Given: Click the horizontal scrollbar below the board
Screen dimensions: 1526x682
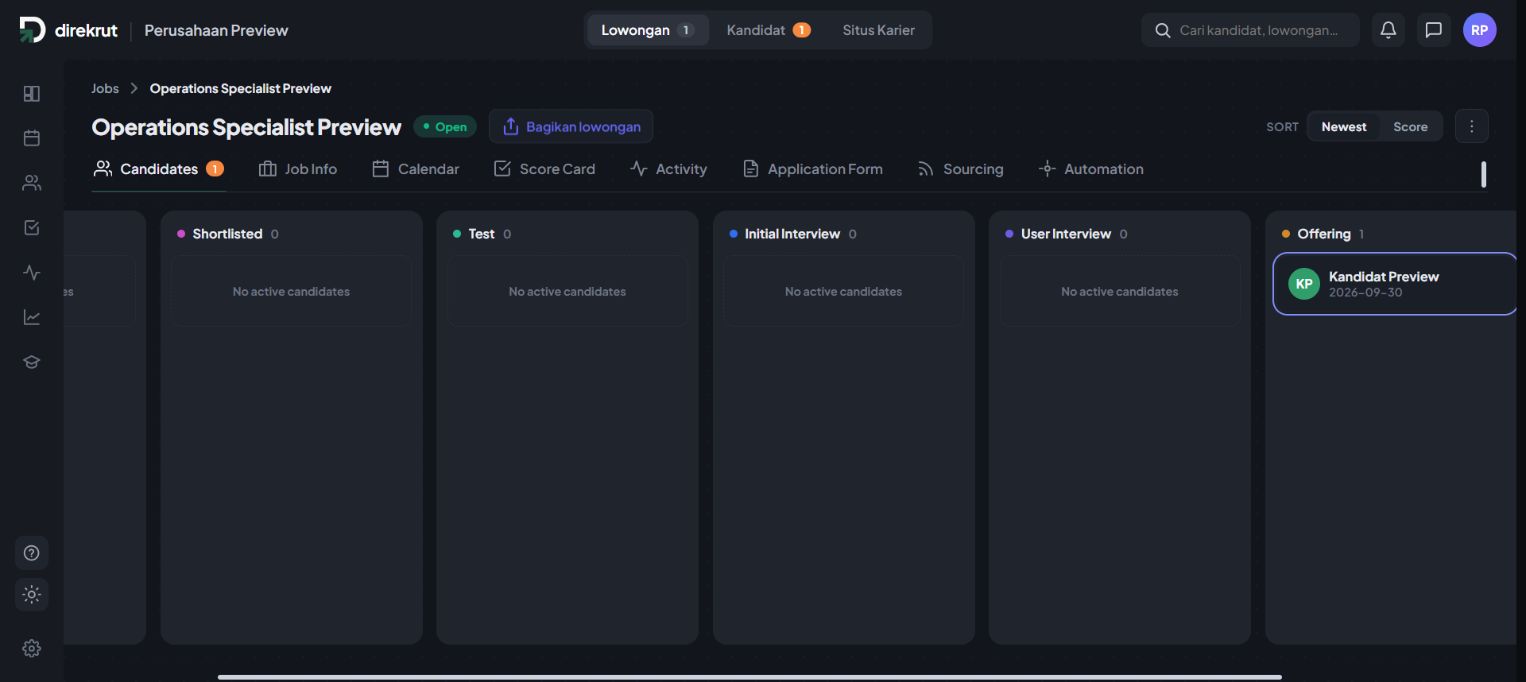Looking at the screenshot, I should (x=750, y=677).
